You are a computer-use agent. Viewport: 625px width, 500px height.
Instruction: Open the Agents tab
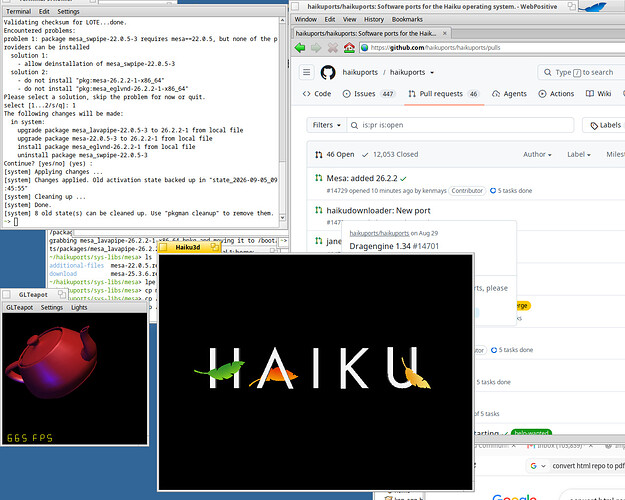[509, 94]
